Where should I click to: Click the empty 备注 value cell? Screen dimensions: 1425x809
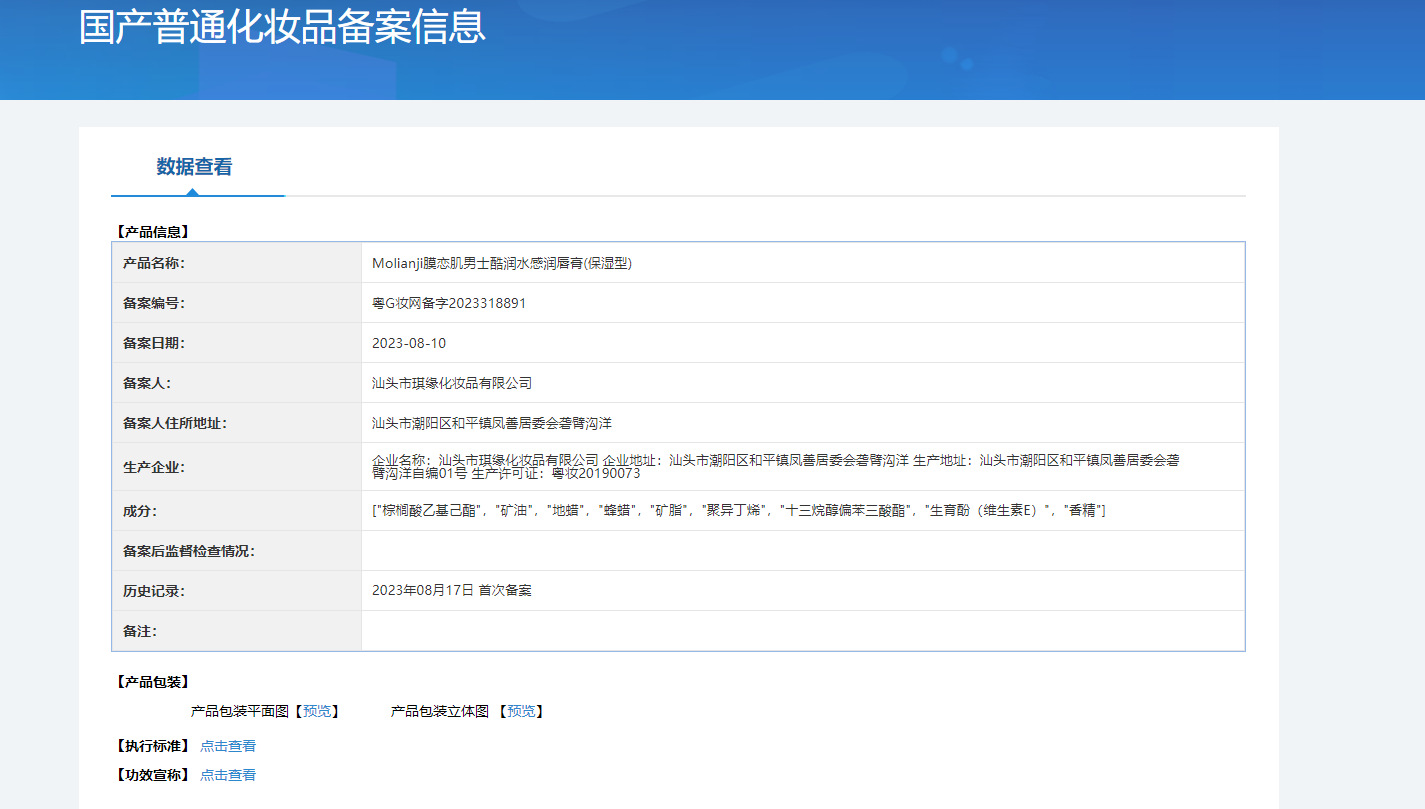click(x=802, y=631)
